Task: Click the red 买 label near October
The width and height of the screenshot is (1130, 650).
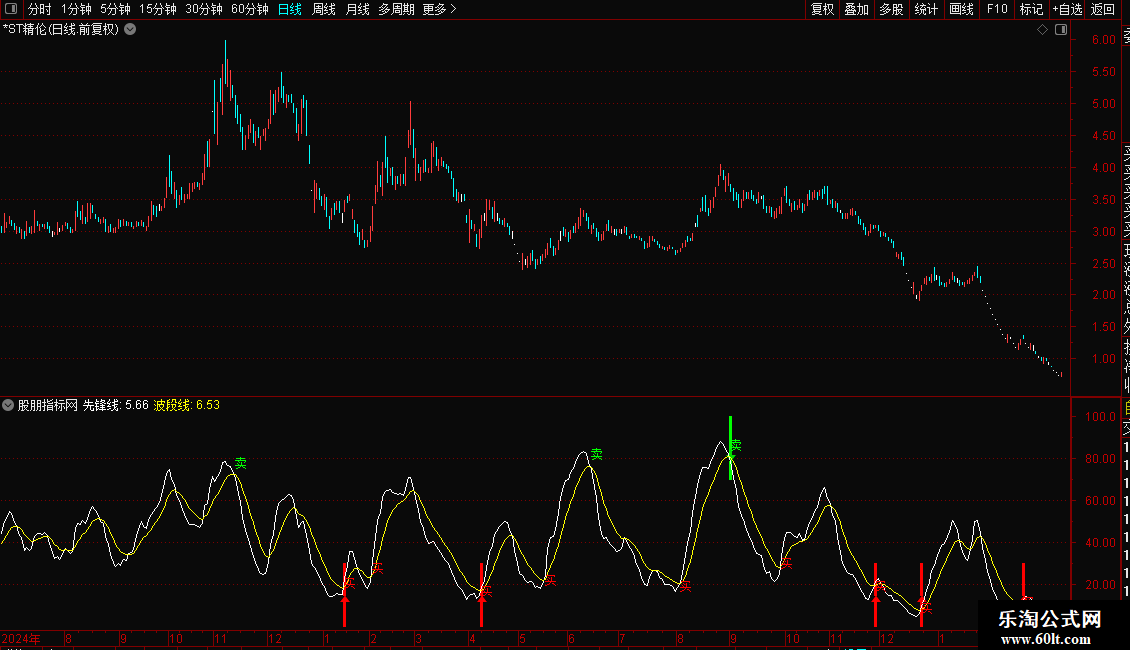Action: (787, 563)
